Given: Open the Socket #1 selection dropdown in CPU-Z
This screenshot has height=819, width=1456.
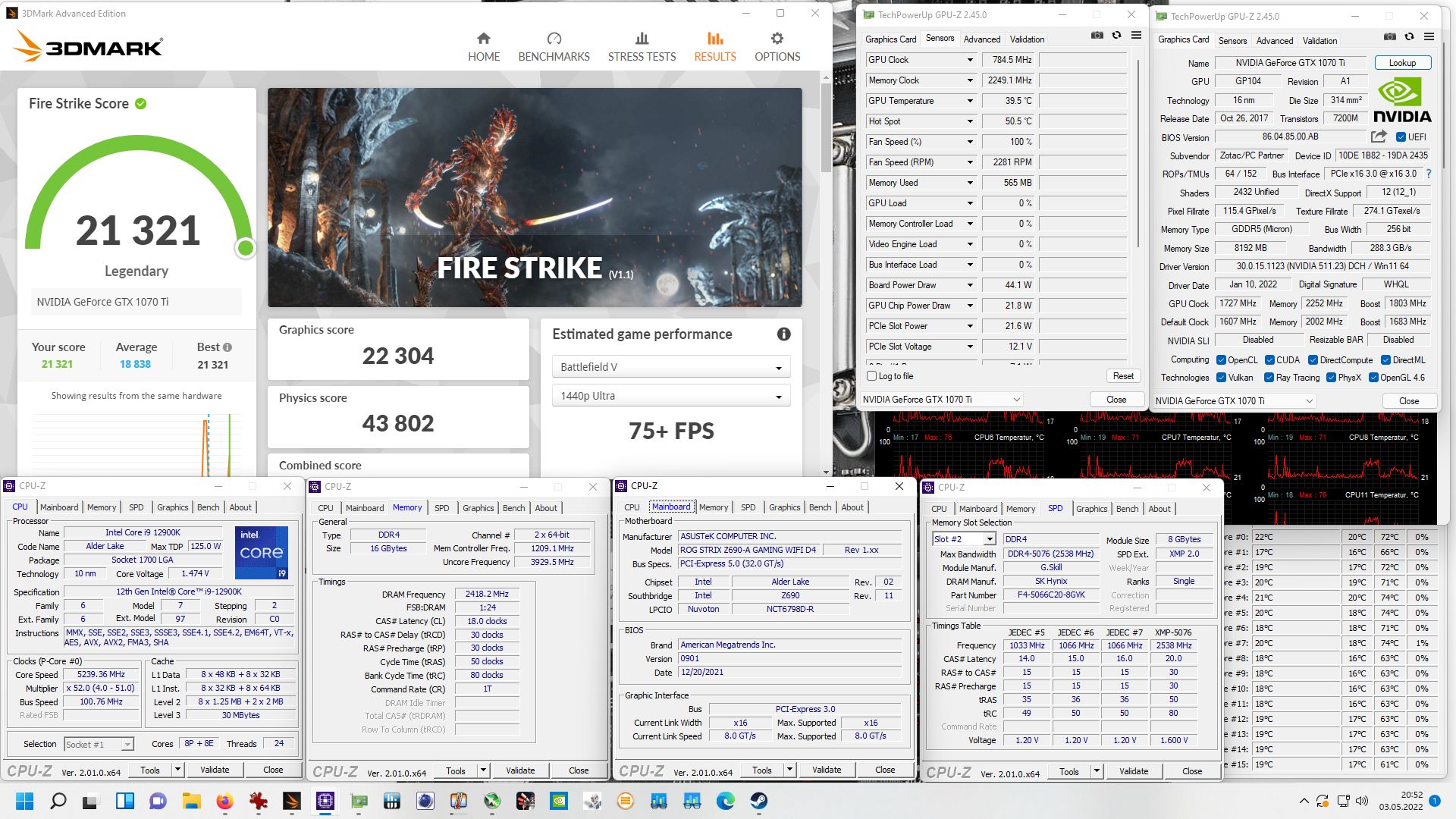Looking at the screenshot, I should [x=99, y=745].
